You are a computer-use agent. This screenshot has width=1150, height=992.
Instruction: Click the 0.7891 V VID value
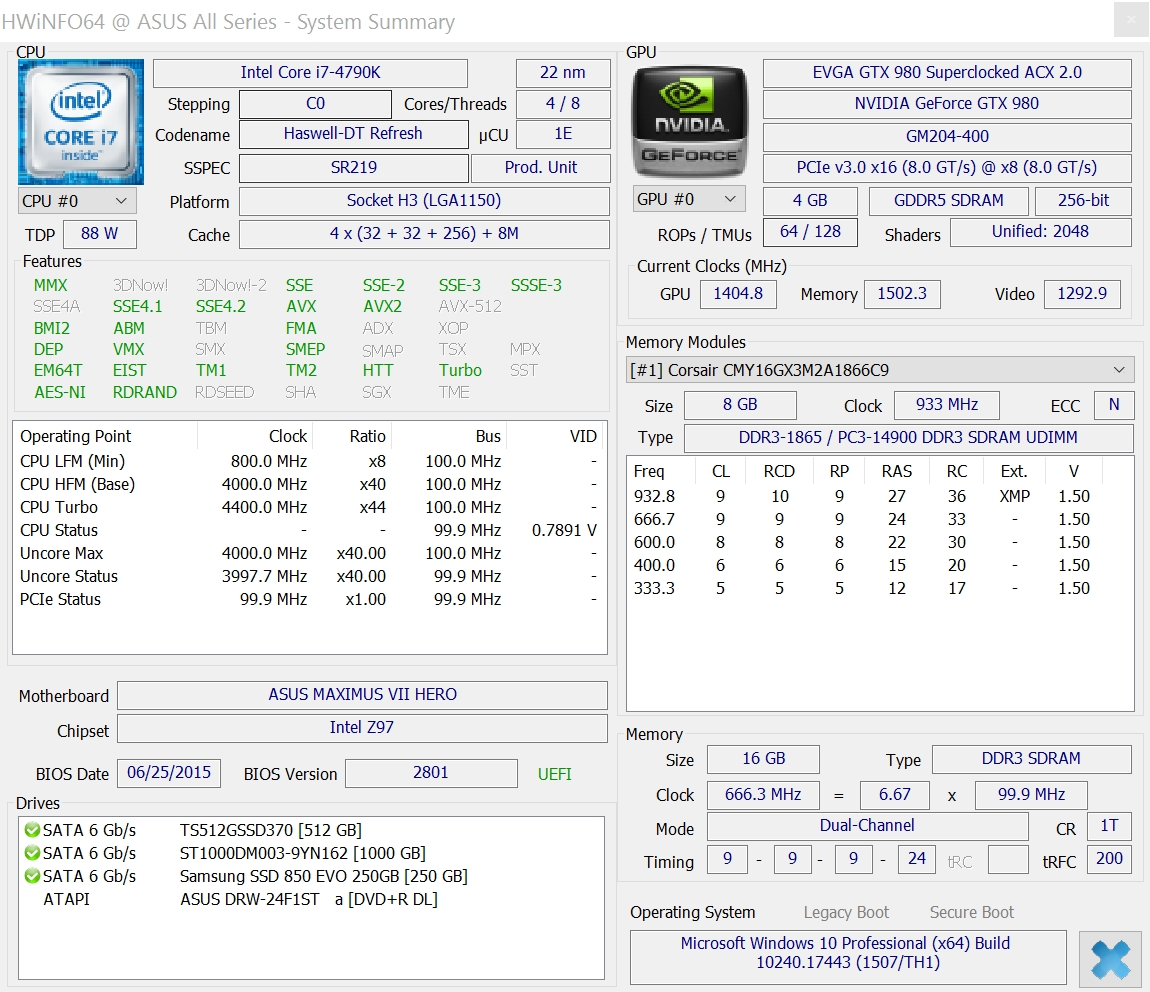[x=564, y=530]
